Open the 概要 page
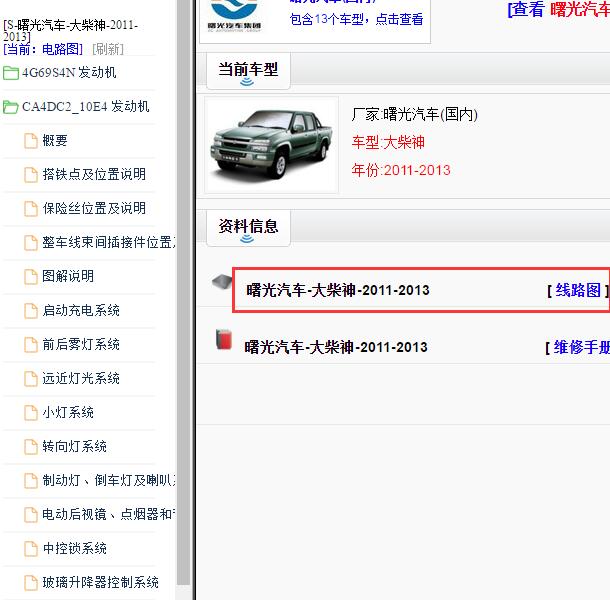The width and height of the screenshot is (610, 600). tap(55, 140)
